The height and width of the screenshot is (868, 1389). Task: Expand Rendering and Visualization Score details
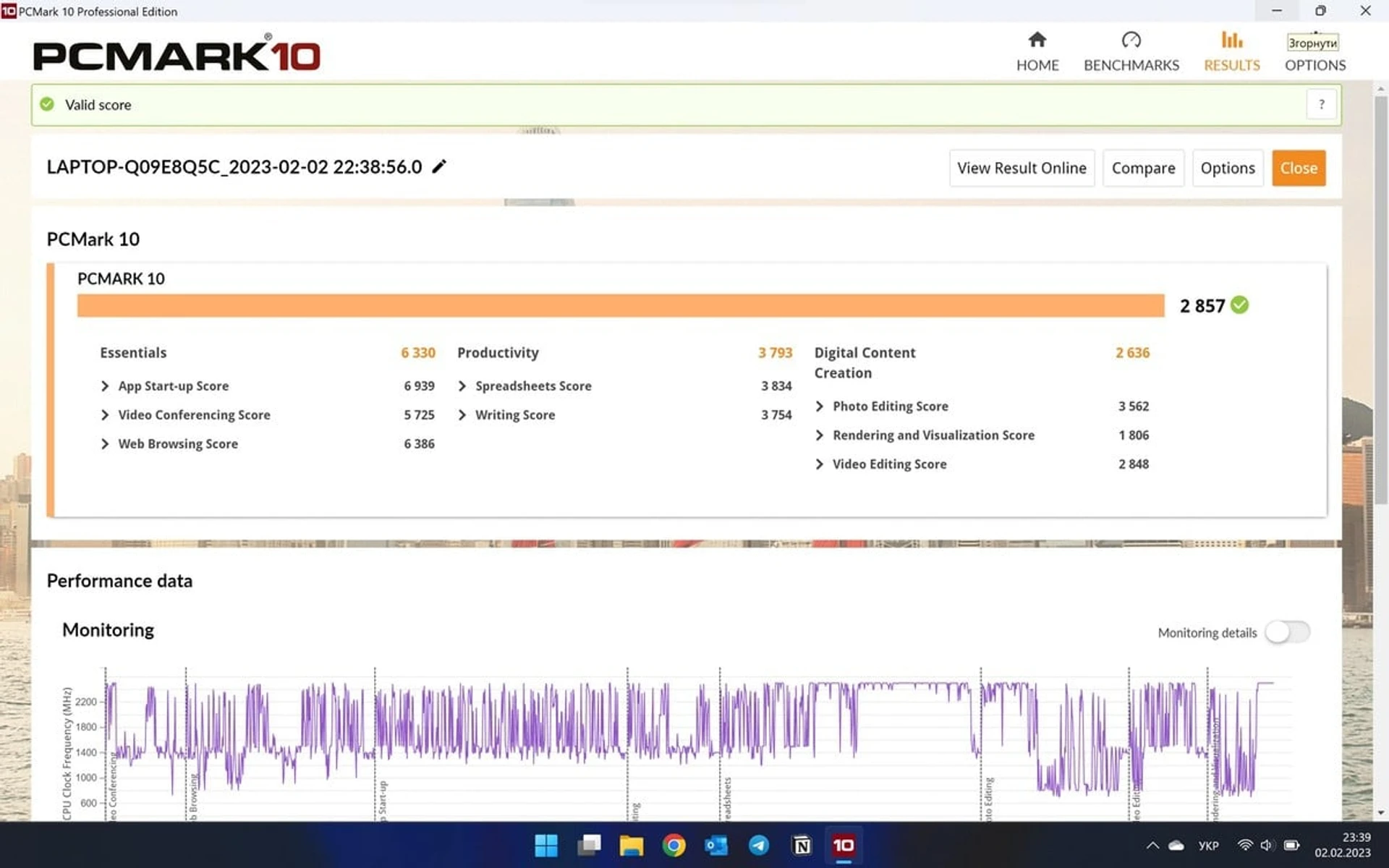(x=820, y=435)
